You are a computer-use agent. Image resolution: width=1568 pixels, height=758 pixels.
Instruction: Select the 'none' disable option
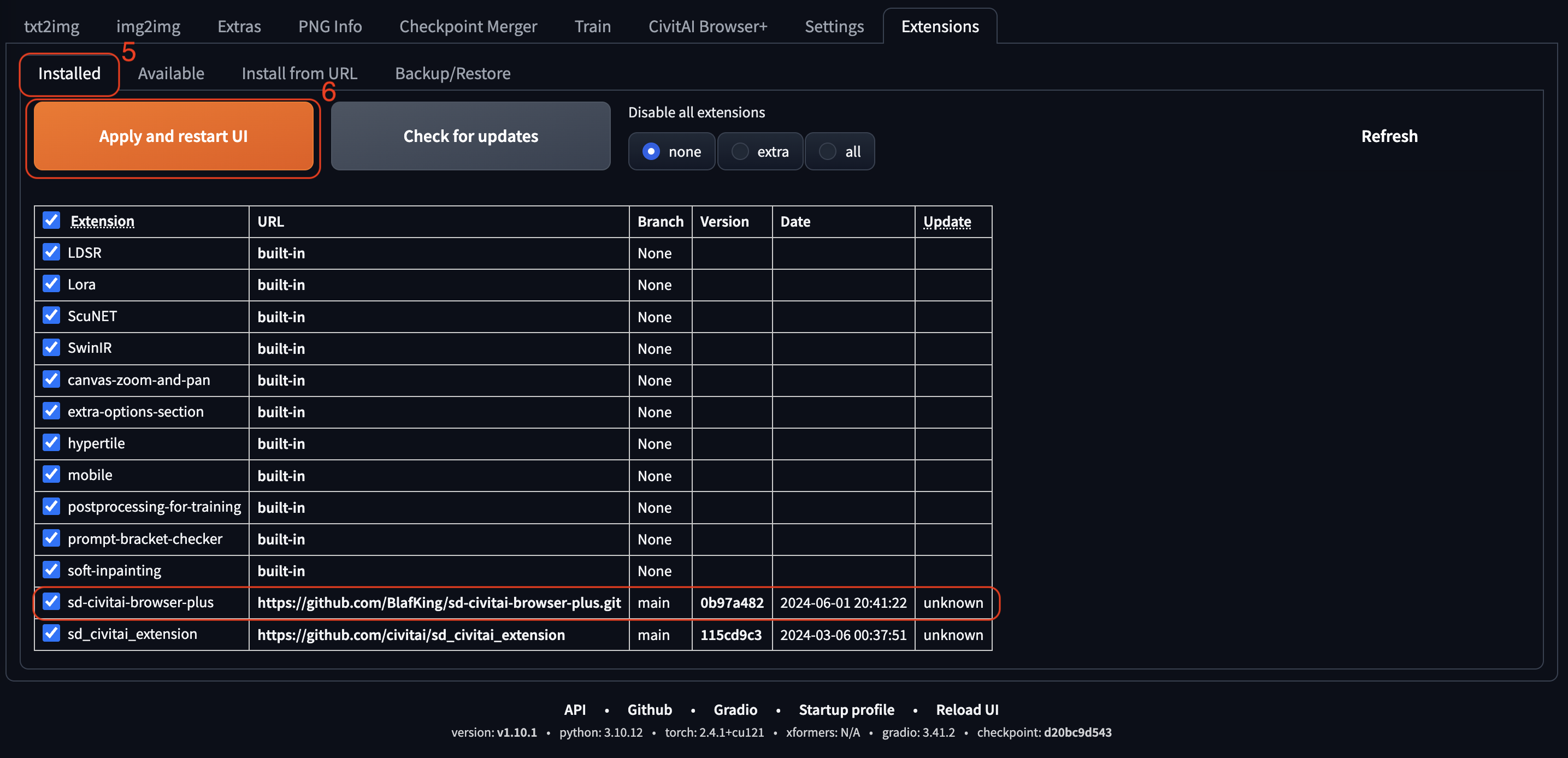[651, 151]
